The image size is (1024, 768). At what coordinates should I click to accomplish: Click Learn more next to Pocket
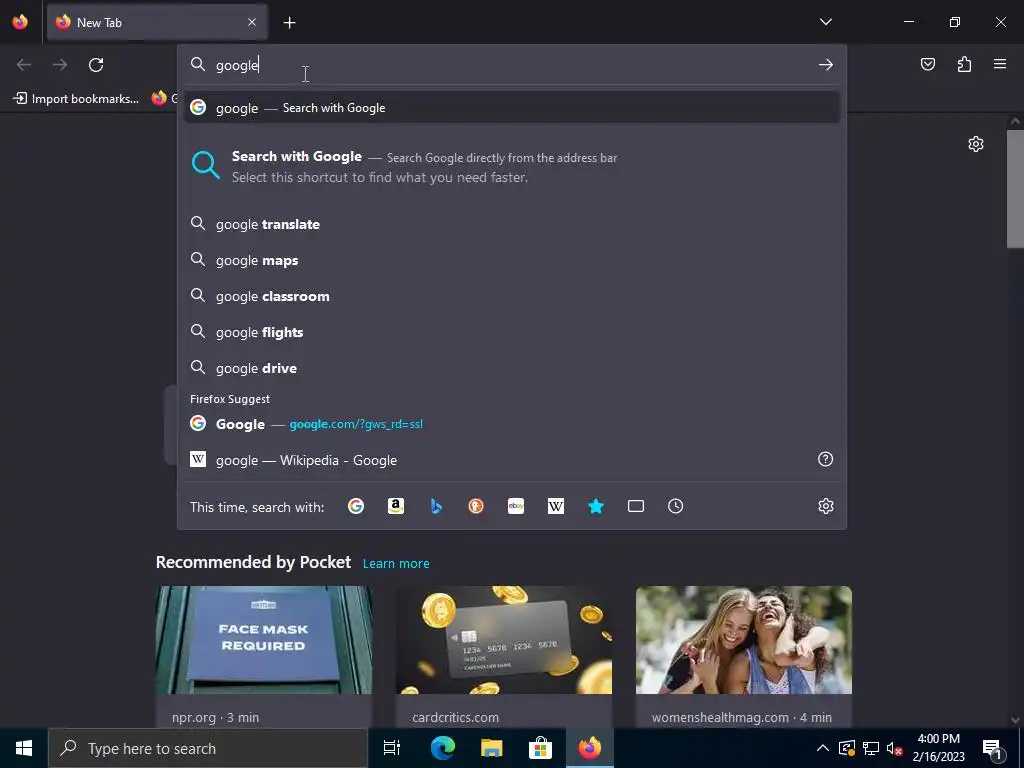pyautogui.click(x=396, y=564)
